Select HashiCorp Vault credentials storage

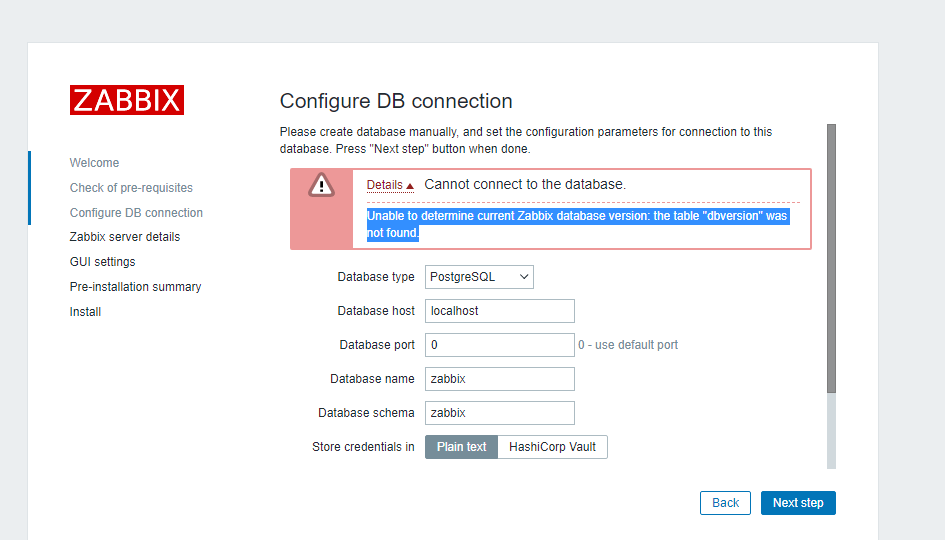552,447
